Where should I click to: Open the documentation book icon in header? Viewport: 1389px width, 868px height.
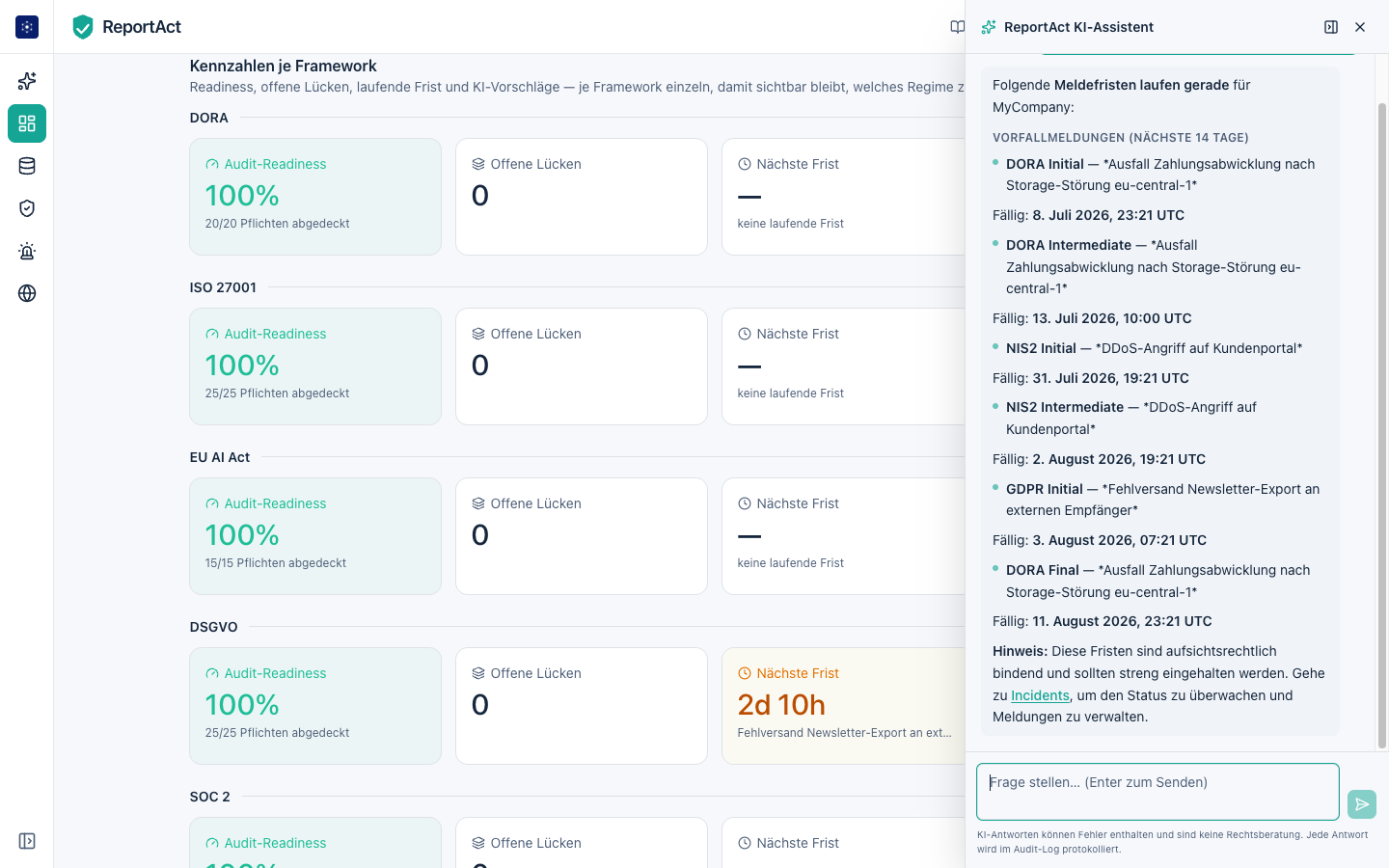pyautogui.click(x=957, y=27)
